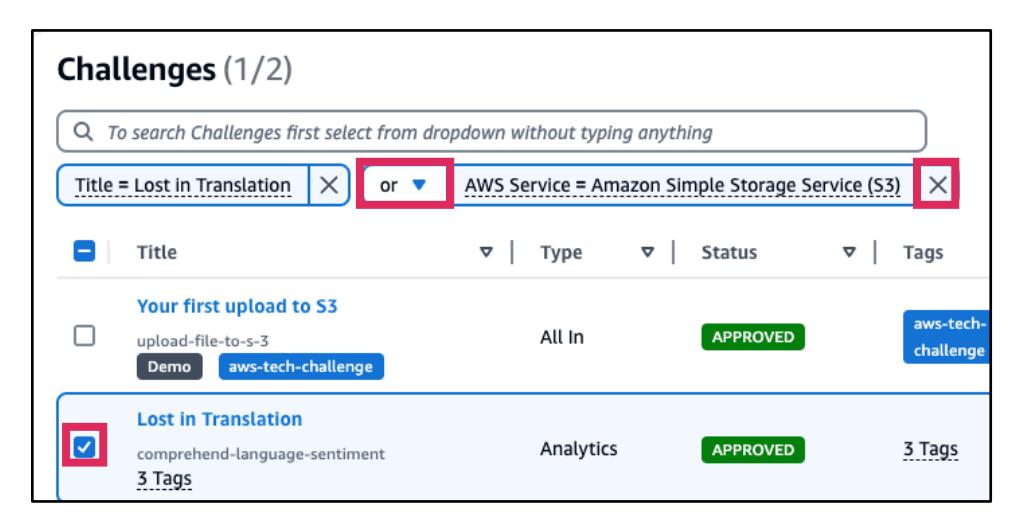This screenshot has height=530, width=1029.
Task: Edit the AWS Service = Amazon S3 token
Action: pos(682,185)
